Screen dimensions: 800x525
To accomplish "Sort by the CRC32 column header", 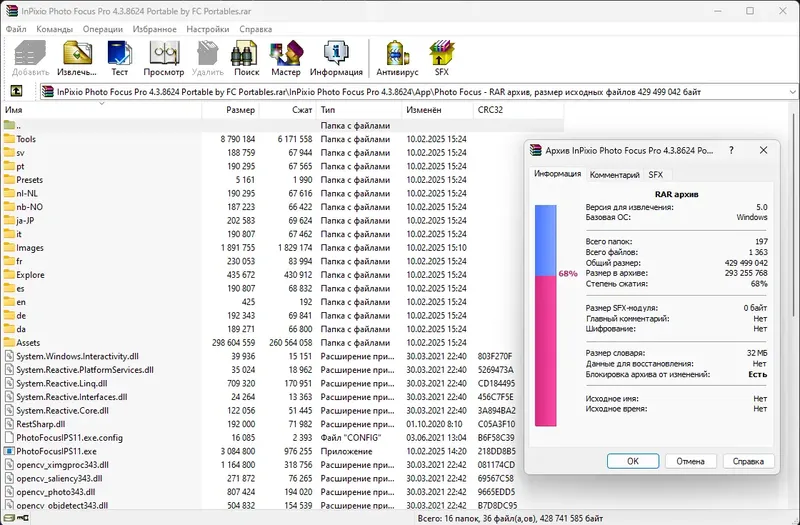I will [x=518, y=110].
